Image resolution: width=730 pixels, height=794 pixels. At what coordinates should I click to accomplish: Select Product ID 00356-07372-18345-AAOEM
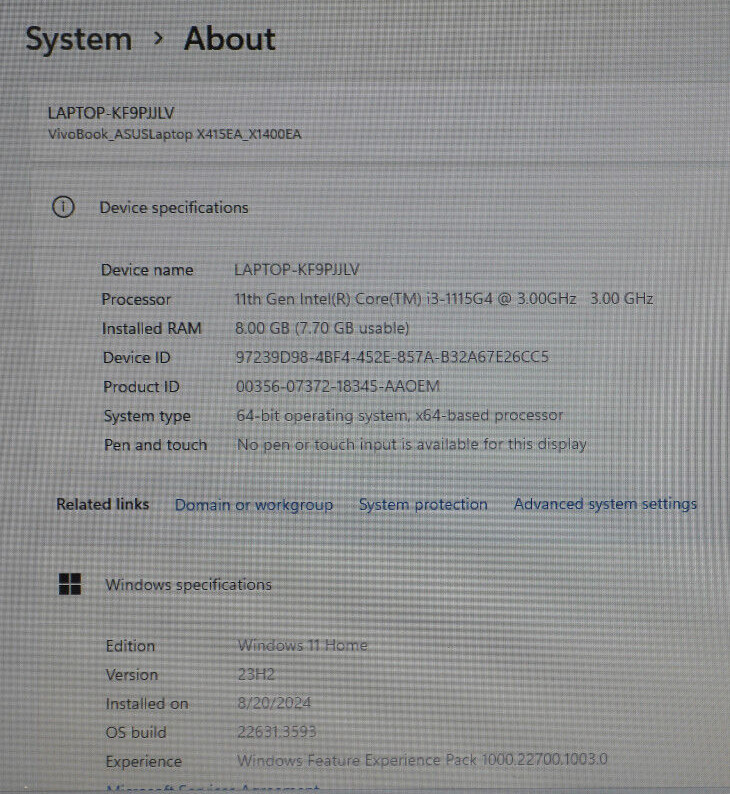pyautogui.click(x=338, y=386)
